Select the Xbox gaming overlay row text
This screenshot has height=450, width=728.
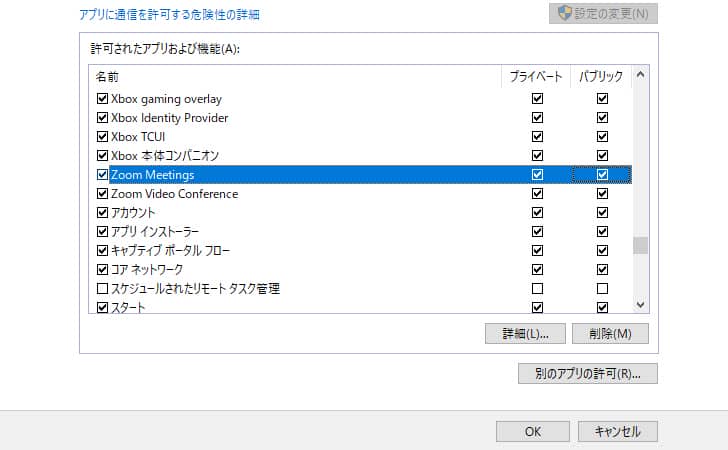166,99
